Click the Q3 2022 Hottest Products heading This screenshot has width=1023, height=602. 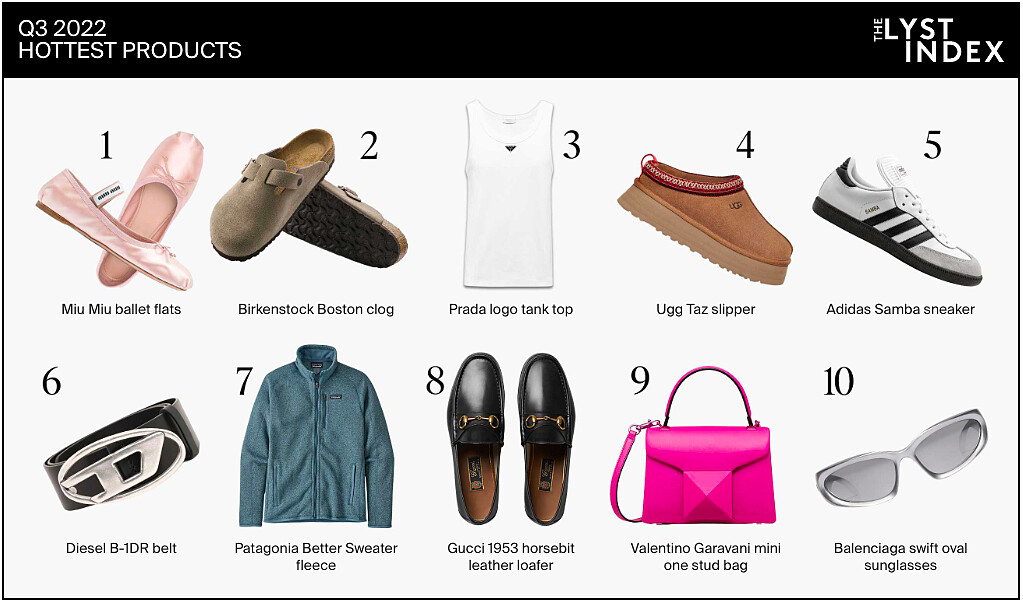click(130, 39)
